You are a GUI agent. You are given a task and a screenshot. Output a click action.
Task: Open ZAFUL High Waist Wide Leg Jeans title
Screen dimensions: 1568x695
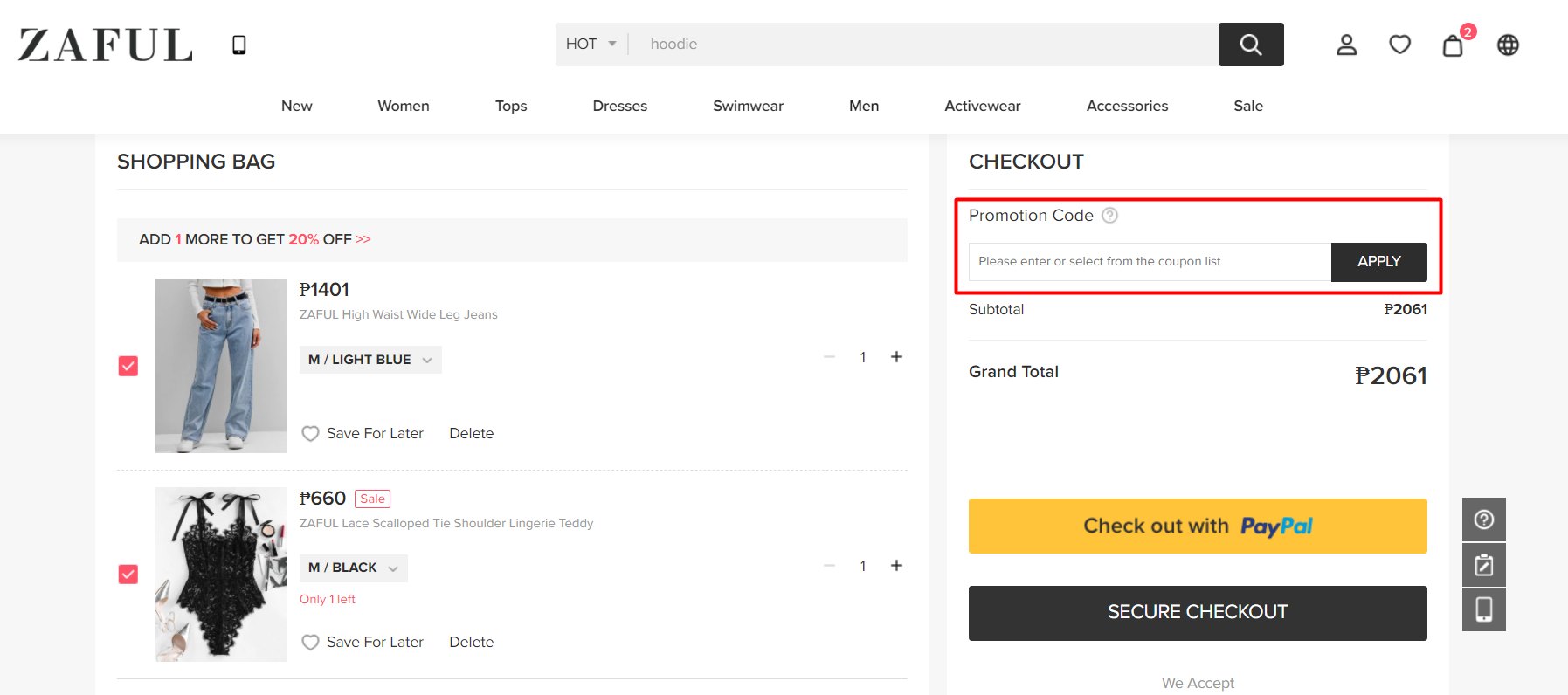pyautogui.click(x=398, y=314)
